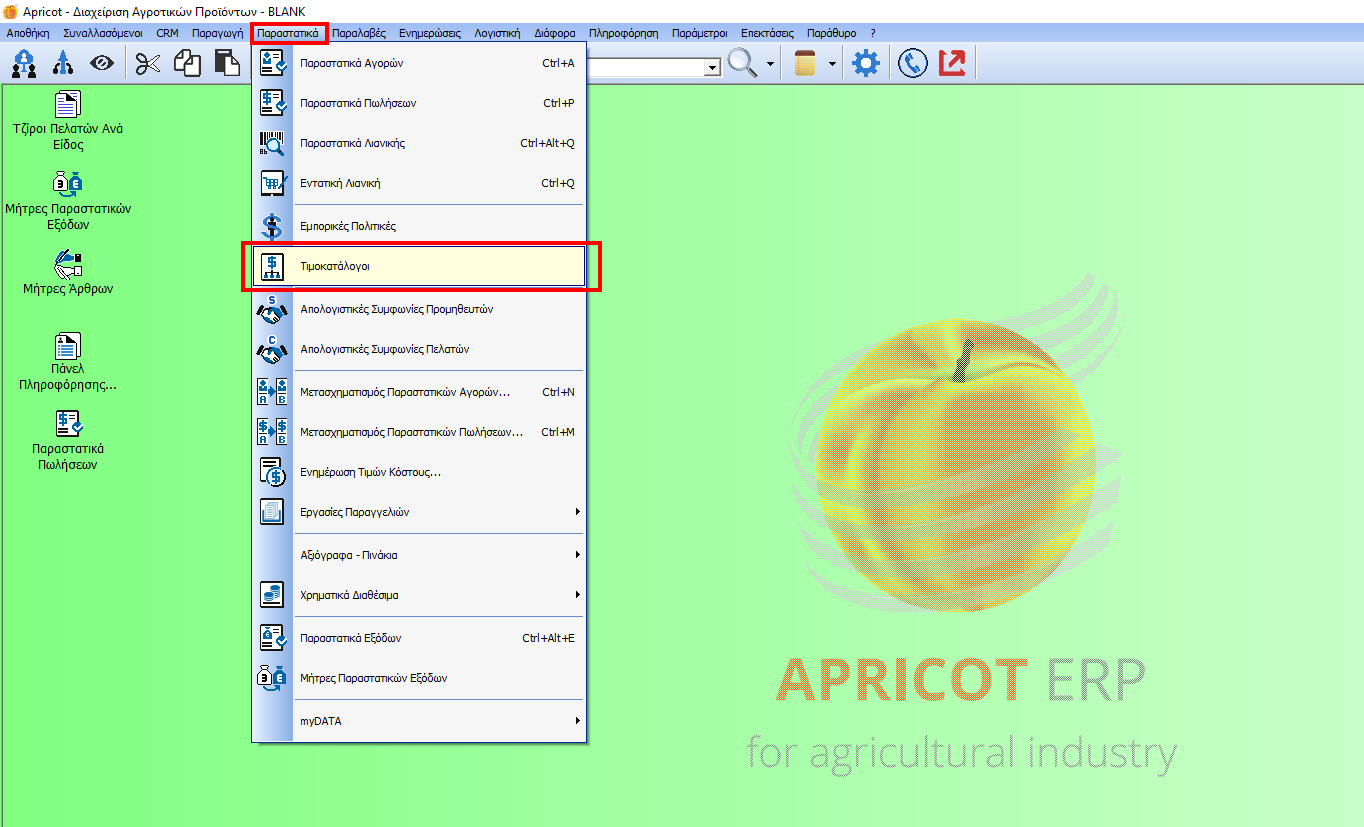Screen dimensions: 1364x827
Task: Click the paste clipboard icon in toolbar
Action: (227, 64)
